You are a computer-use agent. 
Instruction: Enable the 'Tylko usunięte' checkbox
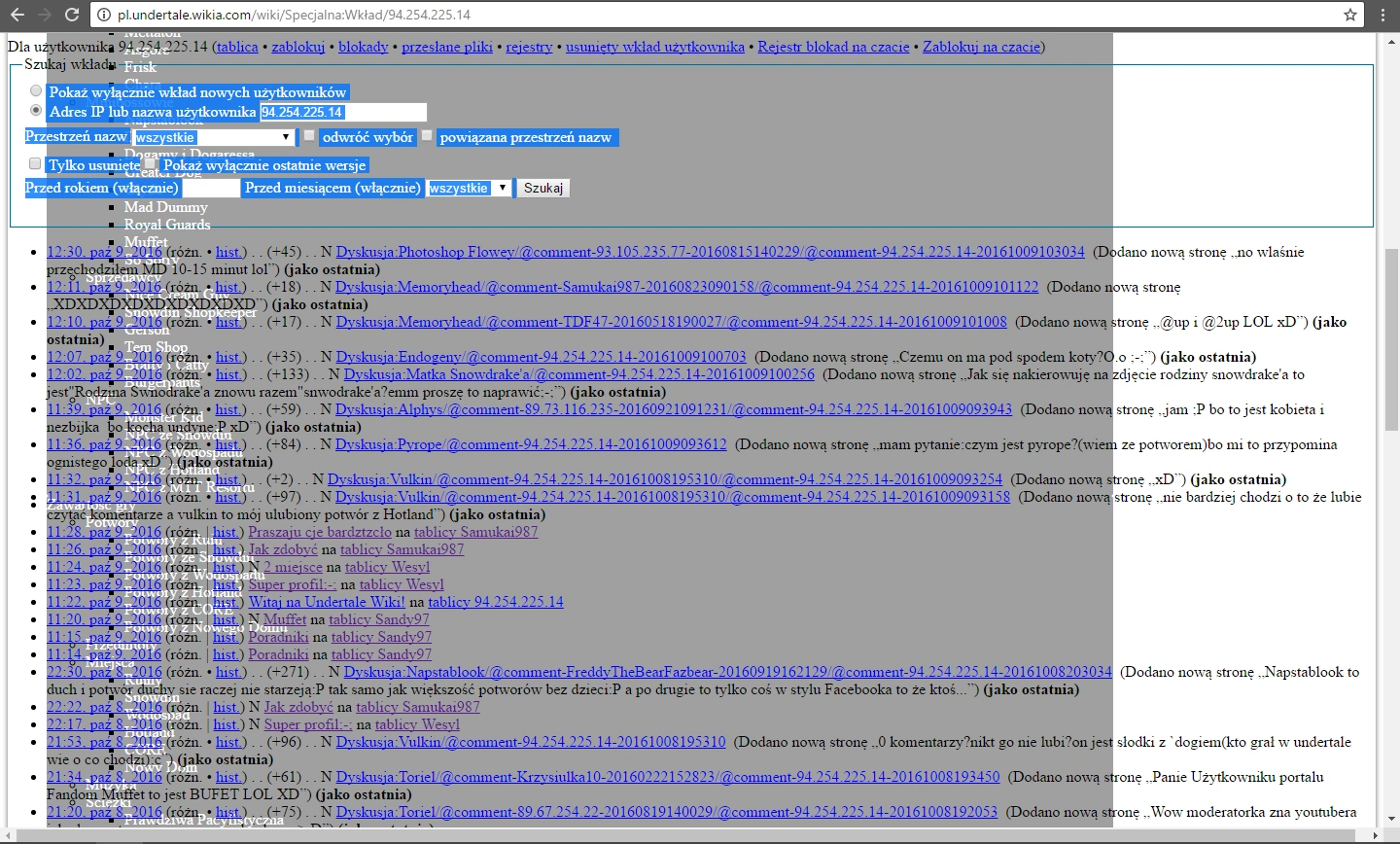tap(35, 163)
